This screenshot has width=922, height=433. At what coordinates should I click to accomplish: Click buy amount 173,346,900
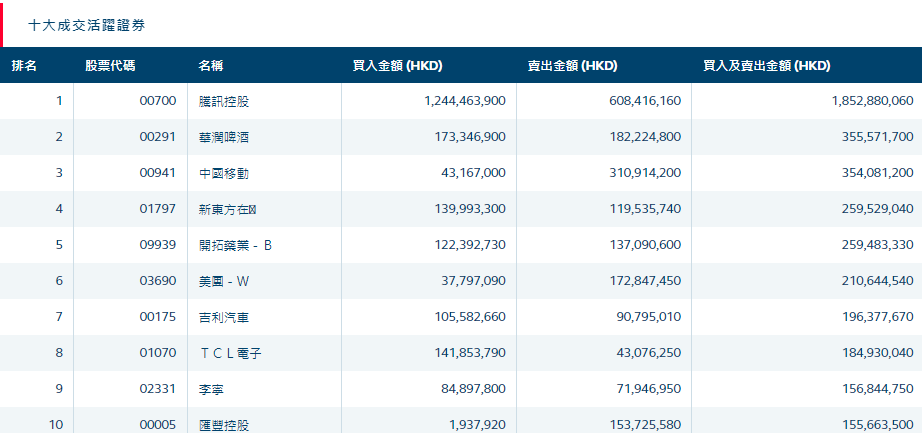coord(469,137)
